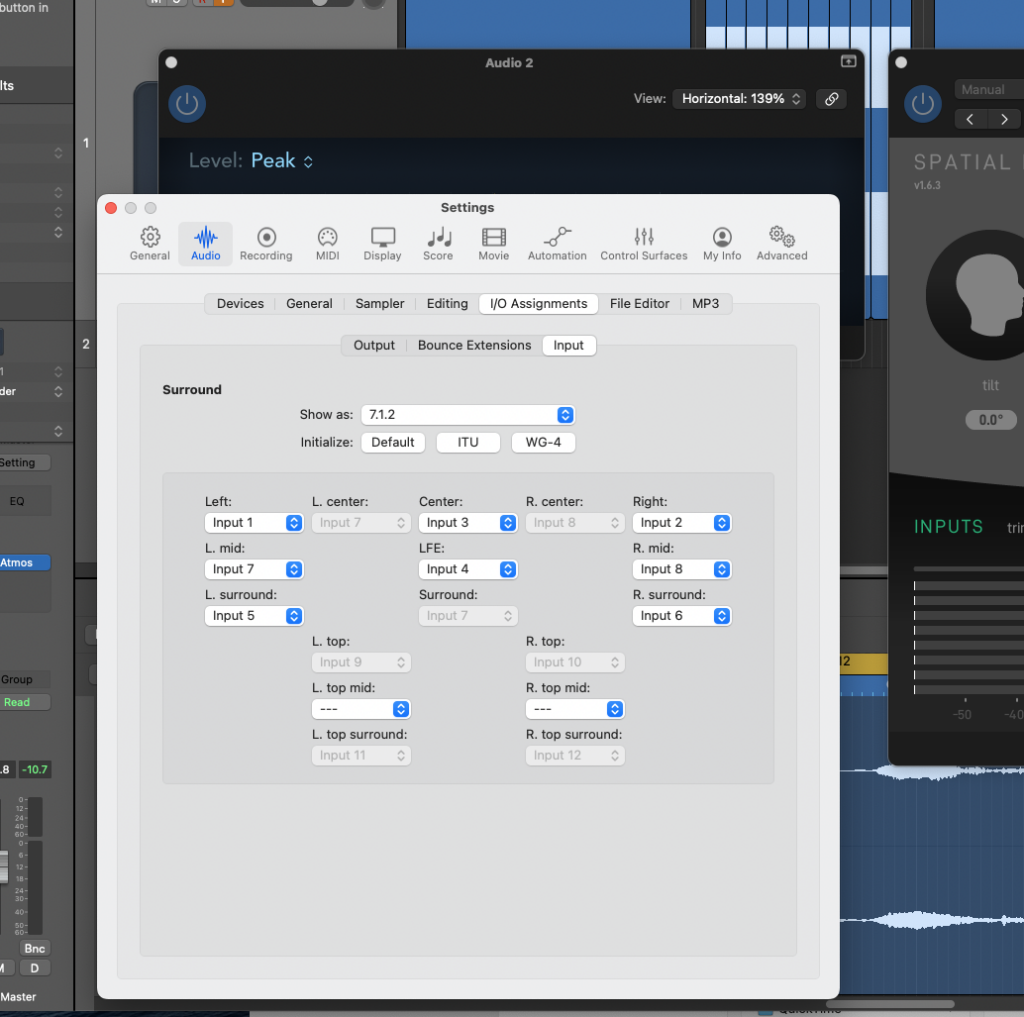
Task: Open the Control Surfaces settings pane
Action: (x=643, y=243)
